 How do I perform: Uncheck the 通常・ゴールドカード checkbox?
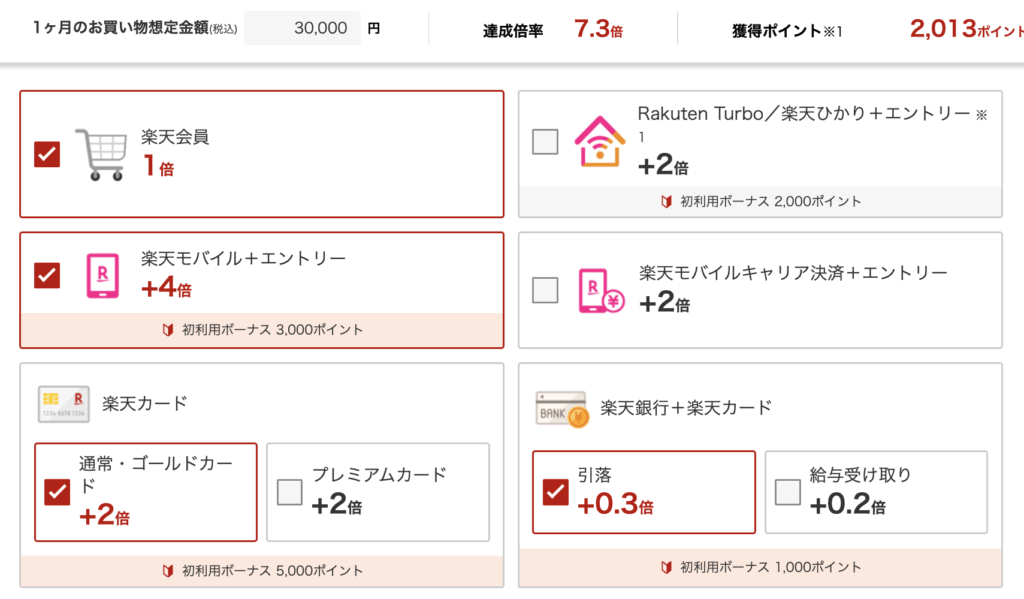pyautogui.click(x=57, y=492)
